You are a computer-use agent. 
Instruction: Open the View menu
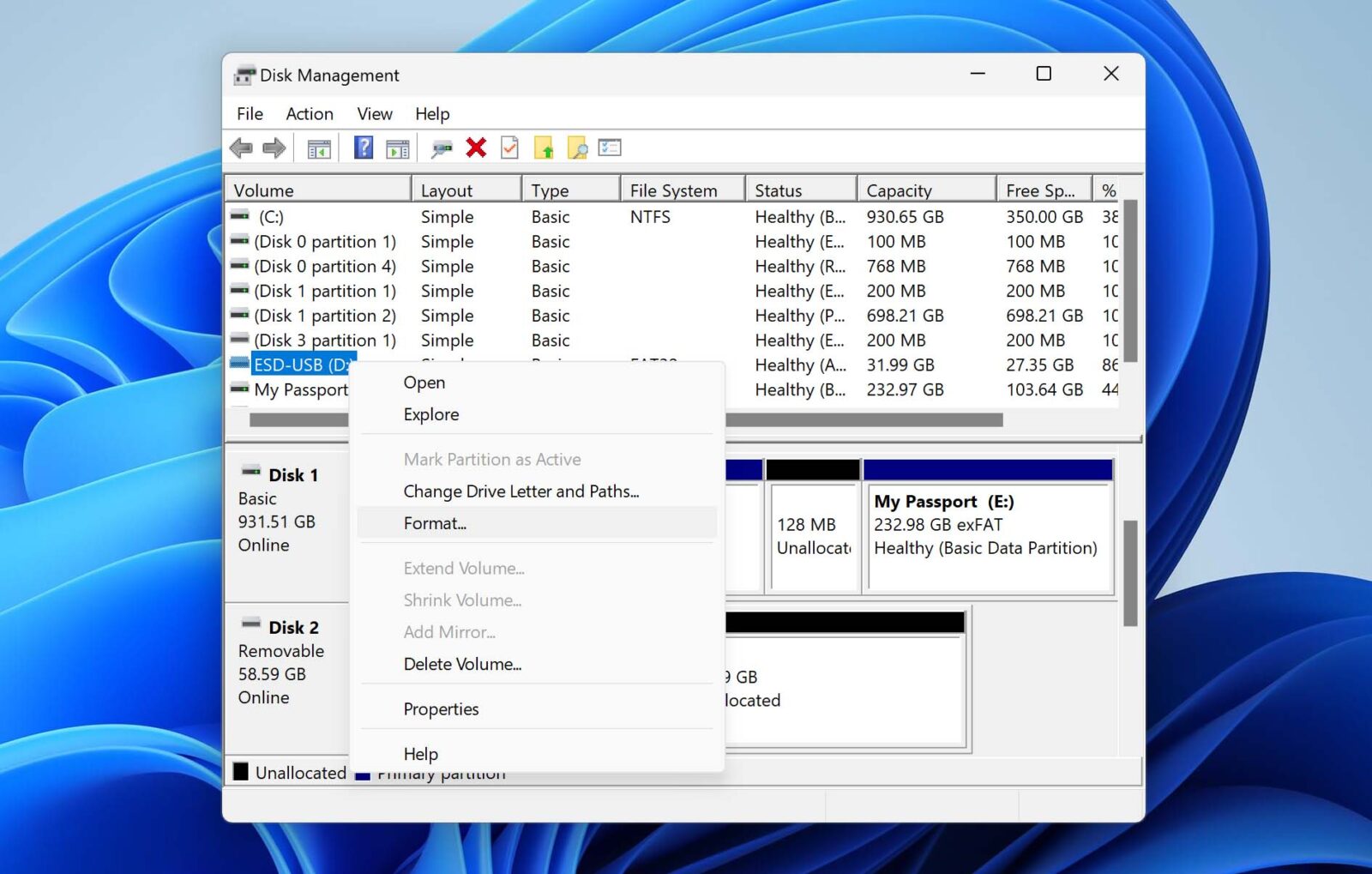(x=374, y=113)
